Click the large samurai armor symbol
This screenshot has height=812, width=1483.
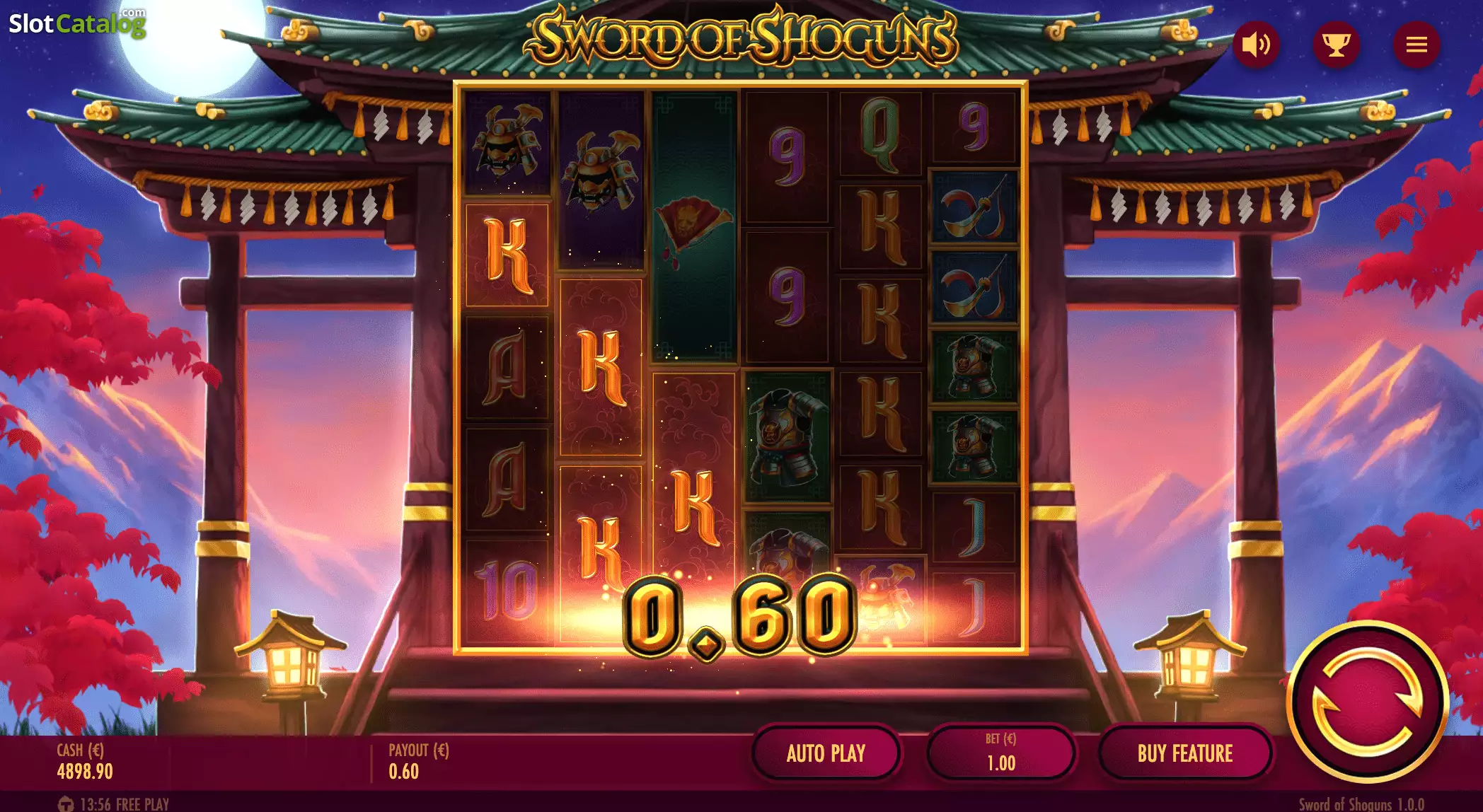[x=787, y=436]
